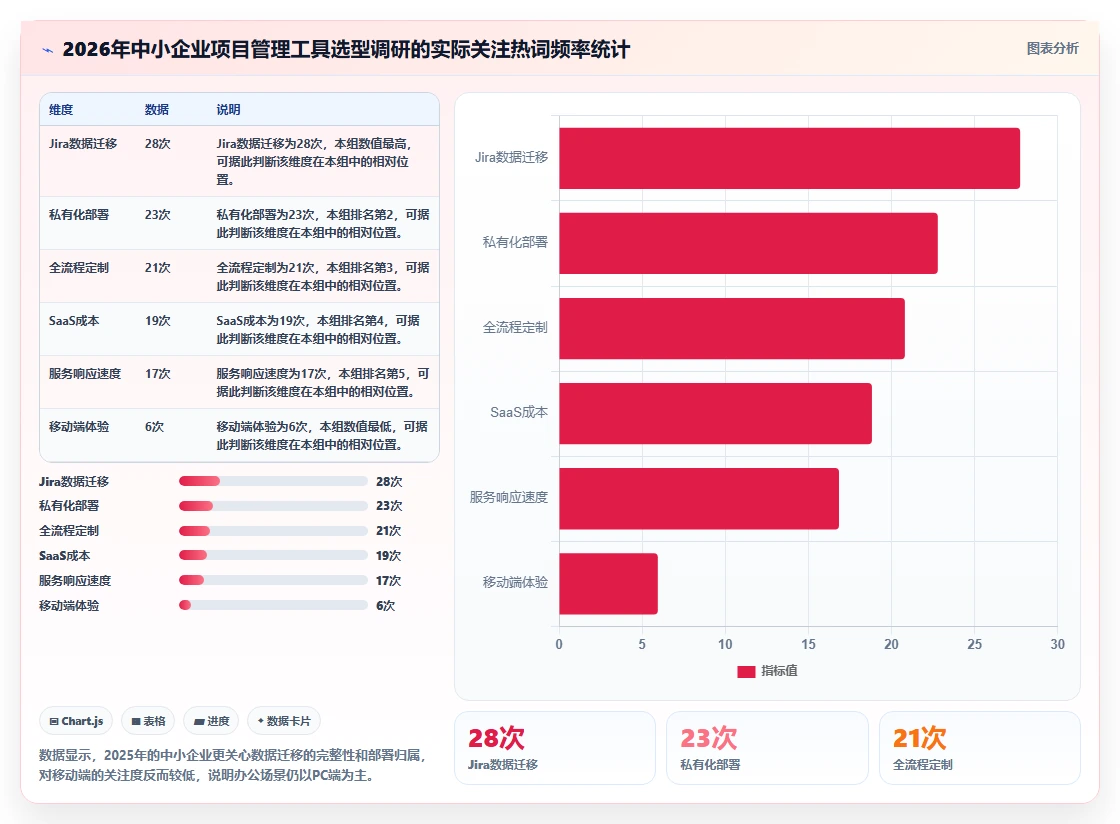This screenshot has height=824, width=1120.
Task: Select the 全流程定制 table row name
Action: (x=79, y=268)
